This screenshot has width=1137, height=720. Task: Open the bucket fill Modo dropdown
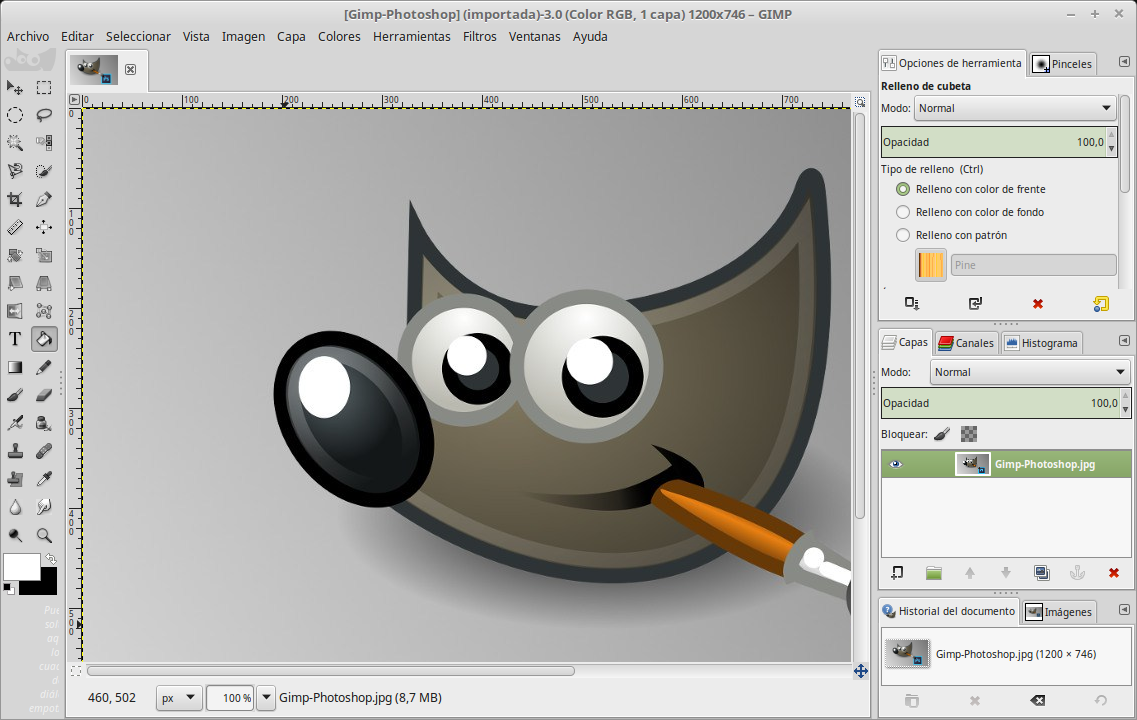click(1014, 108)
